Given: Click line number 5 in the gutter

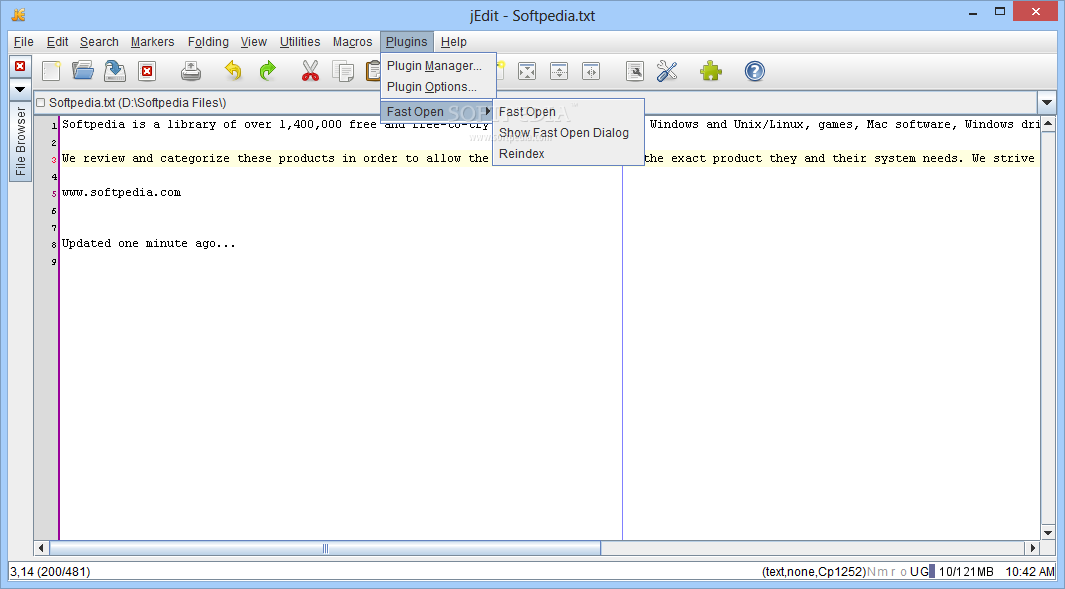Looking at the screenshot, I should coord(54,194).
